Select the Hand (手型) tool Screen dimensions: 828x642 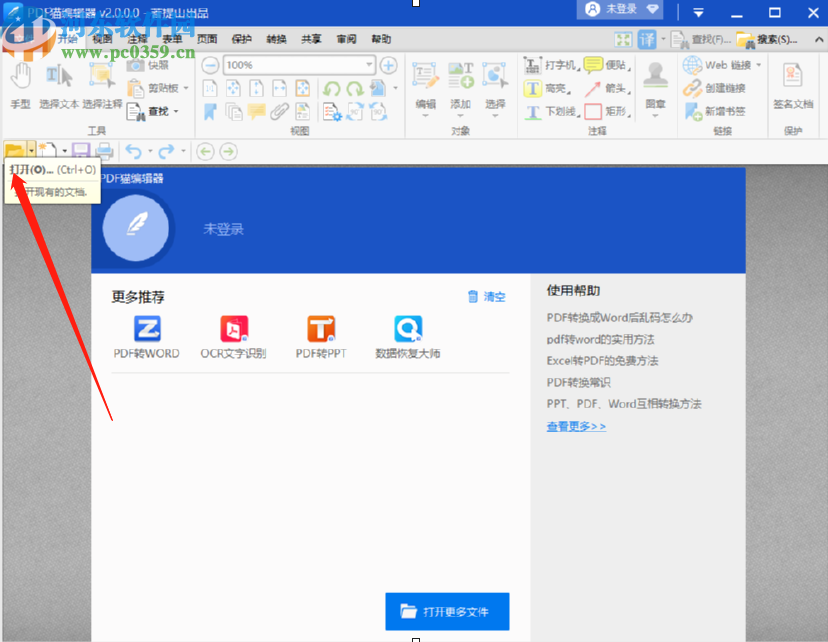21,86
